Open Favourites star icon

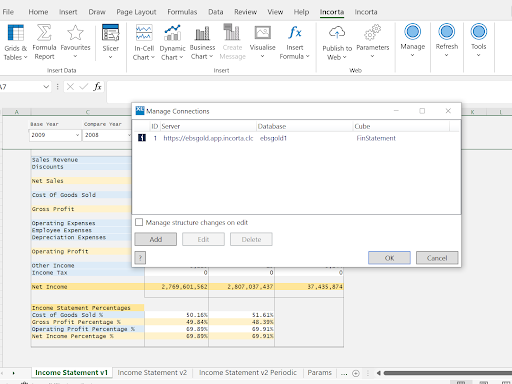point(75,33)
